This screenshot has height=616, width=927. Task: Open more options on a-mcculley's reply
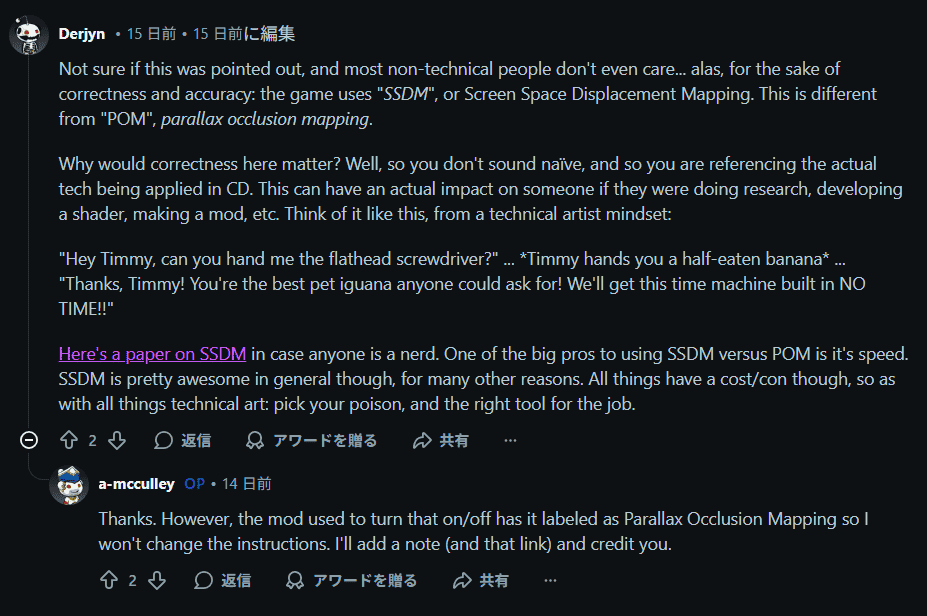(550, 580)
